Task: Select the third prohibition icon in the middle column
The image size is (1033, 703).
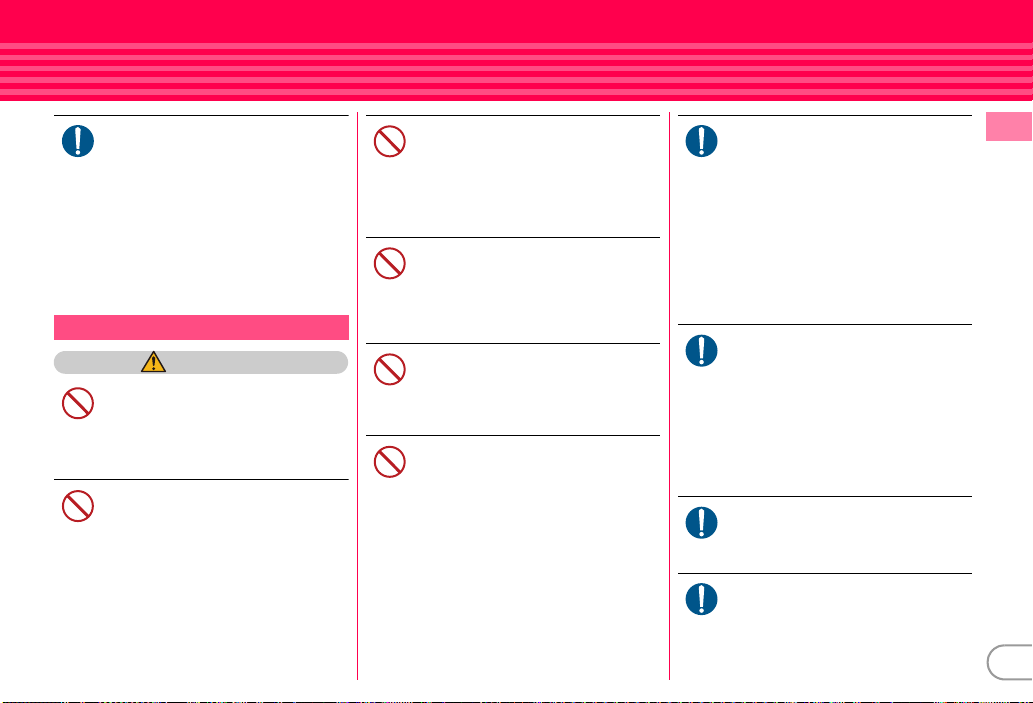Action: click(x=389, y=370)
